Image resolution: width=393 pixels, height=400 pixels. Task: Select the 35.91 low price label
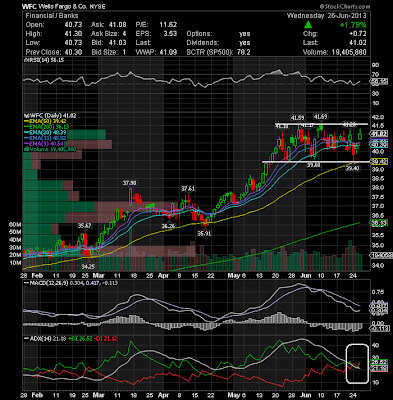click(204, 234)
